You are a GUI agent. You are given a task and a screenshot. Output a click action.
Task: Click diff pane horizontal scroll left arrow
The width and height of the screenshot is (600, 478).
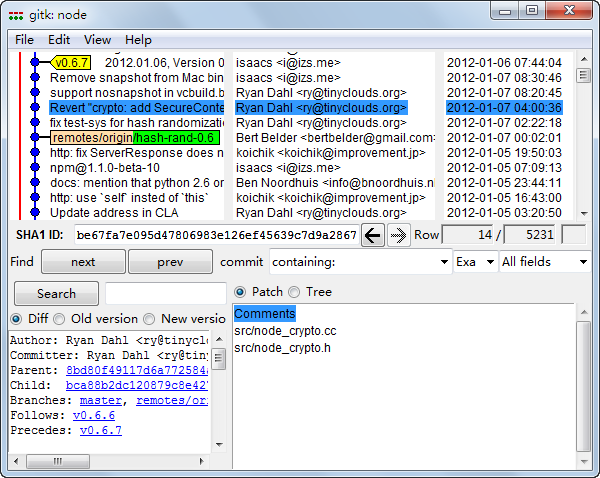(x=16, y=461)
